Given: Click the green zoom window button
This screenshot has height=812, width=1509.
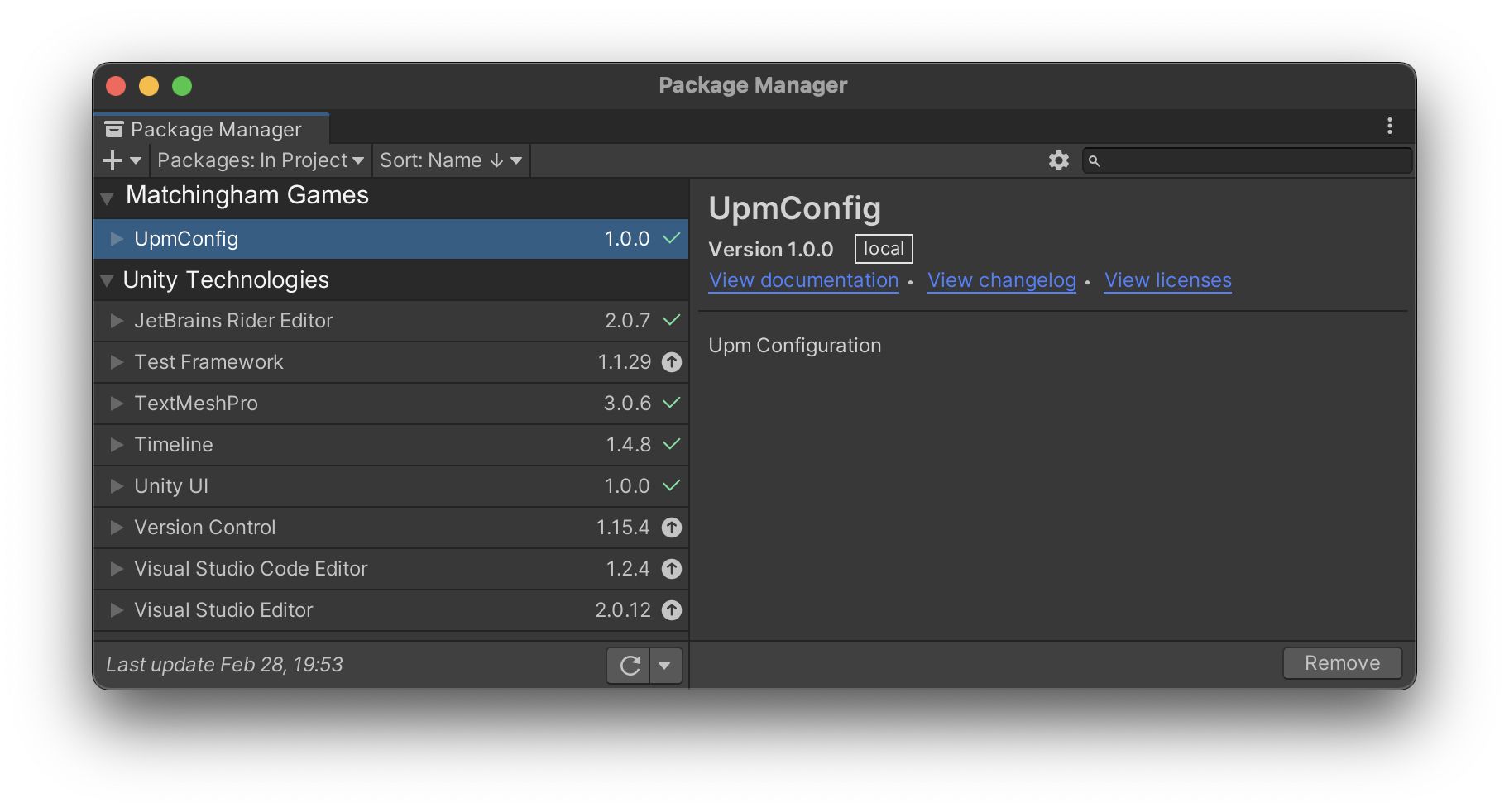Looking at the screenshot, I should coord(182,86).
